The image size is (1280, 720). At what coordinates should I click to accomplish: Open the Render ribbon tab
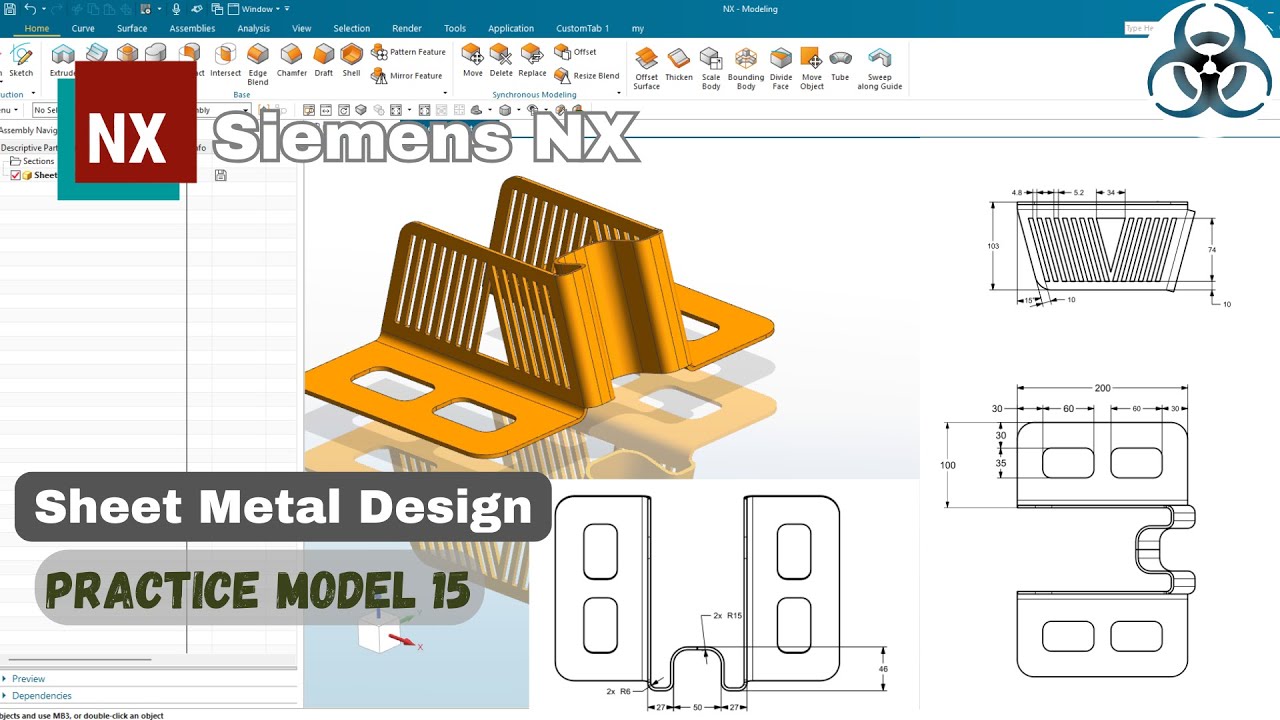(407, 29)
